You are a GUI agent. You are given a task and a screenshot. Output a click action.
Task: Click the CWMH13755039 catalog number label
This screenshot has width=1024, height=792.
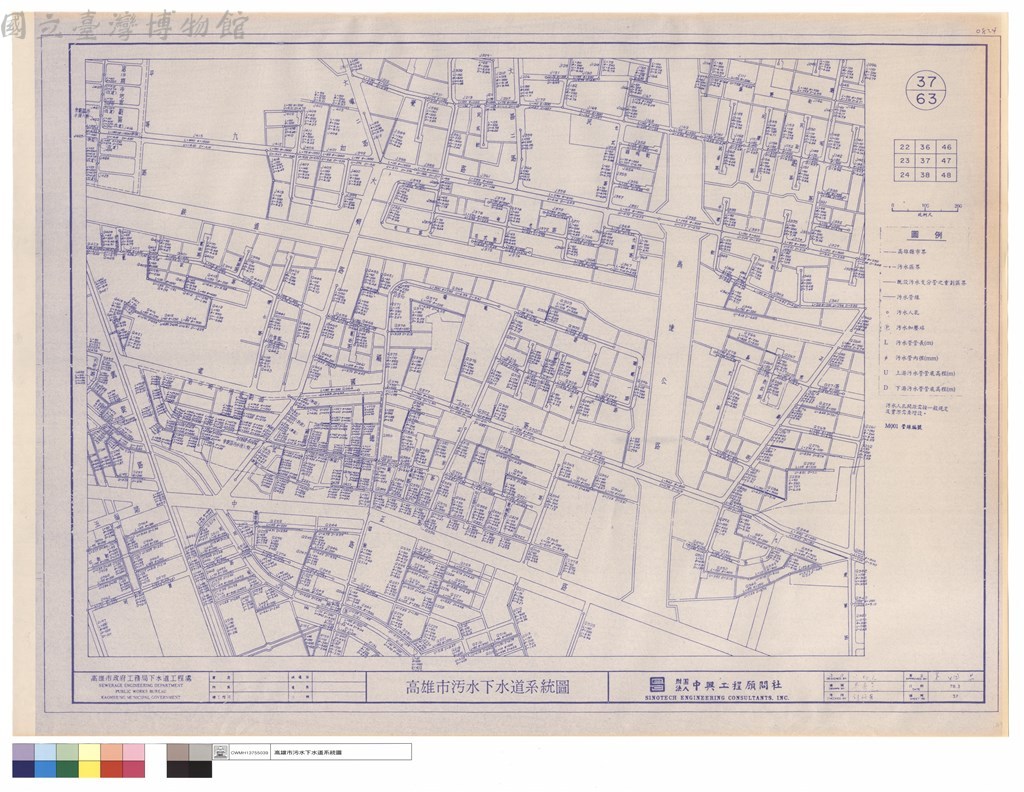[249, 753]
